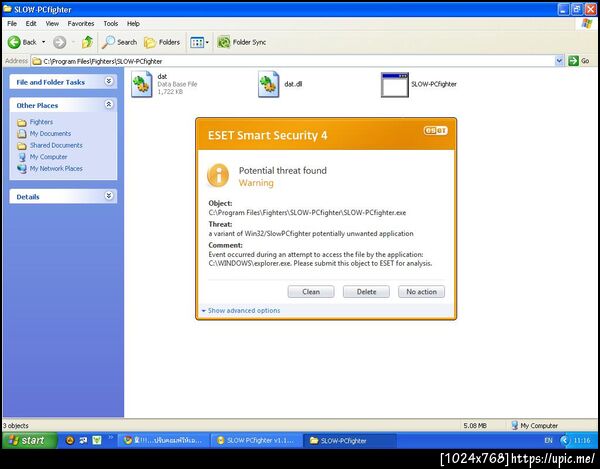Open the Edit menu

[31, 24]
